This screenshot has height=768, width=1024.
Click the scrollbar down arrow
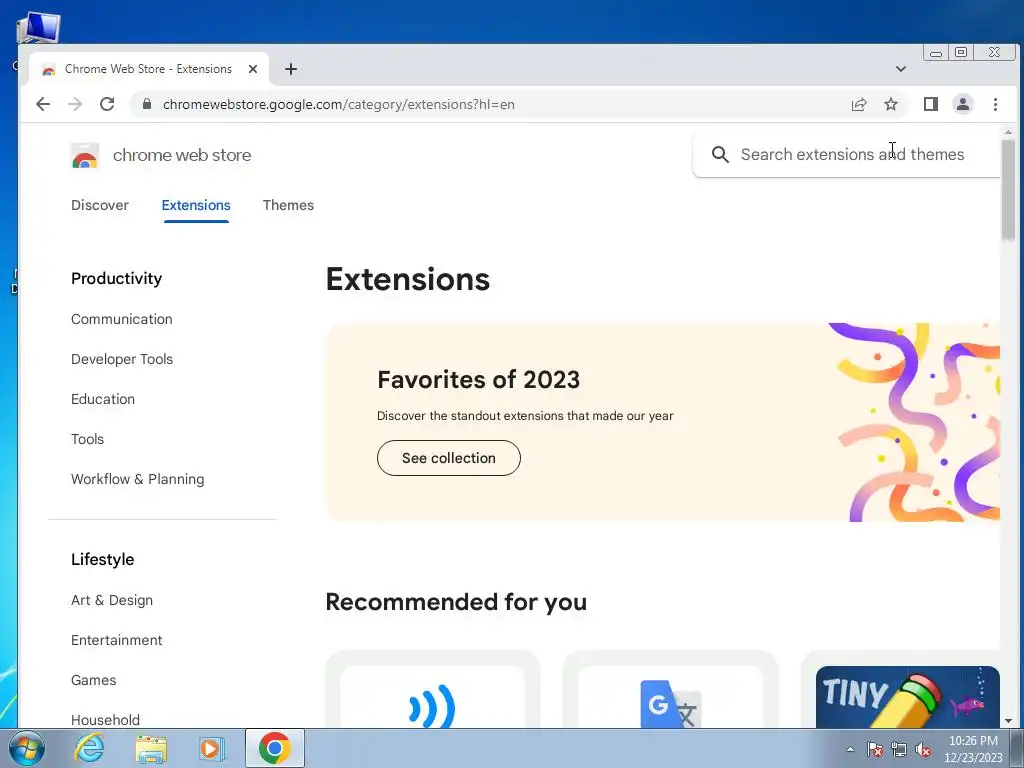pos(1008,721)
